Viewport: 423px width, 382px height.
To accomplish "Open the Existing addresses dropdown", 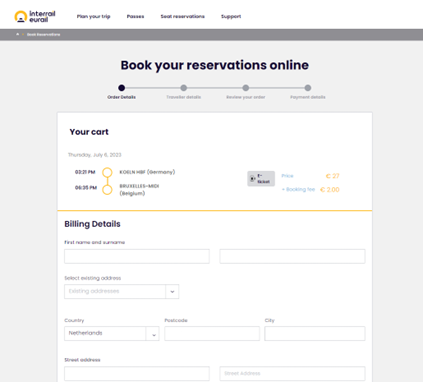I will tap(122, 291).
